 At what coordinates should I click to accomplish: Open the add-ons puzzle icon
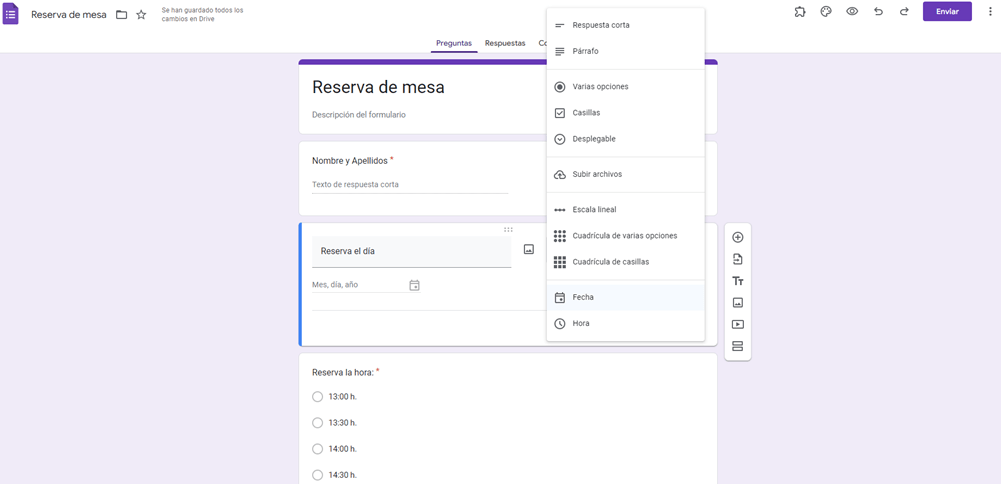[x=800, y=12]
